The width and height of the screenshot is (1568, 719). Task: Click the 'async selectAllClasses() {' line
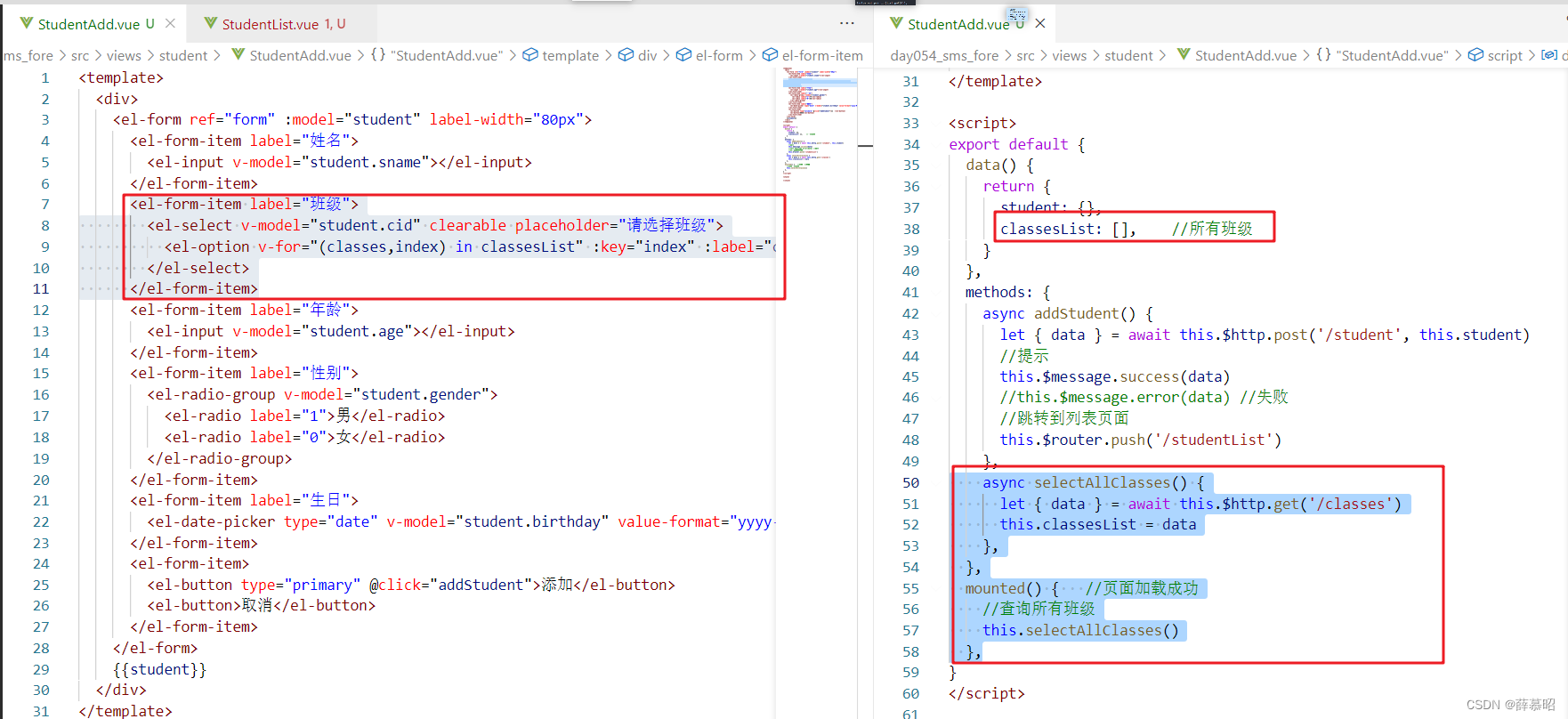[1094, 482]
